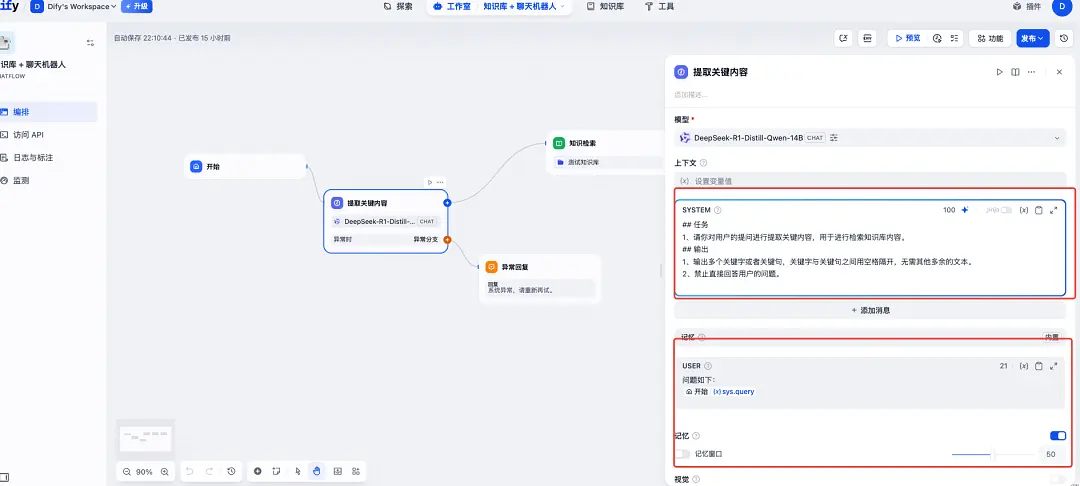Click the canvas minimap thumbnail
Image resolution: width=1080 pixels, height=486 pixels.
point(145,438)
